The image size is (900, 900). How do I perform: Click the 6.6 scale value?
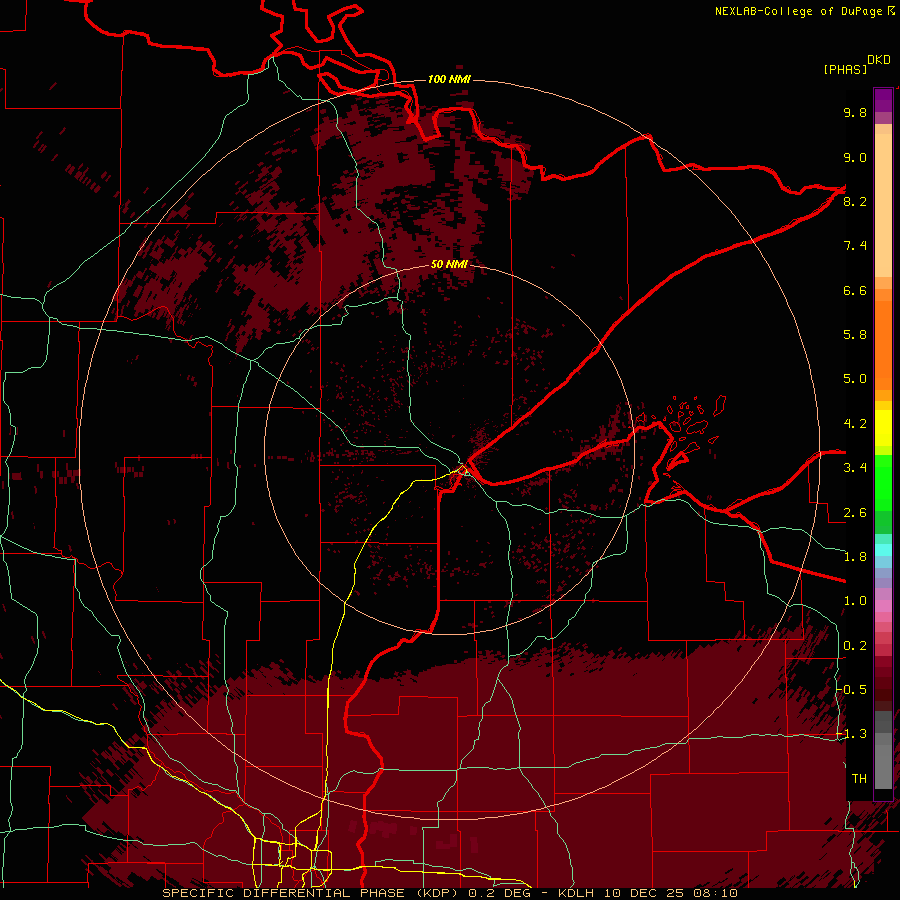pos(855,290)
